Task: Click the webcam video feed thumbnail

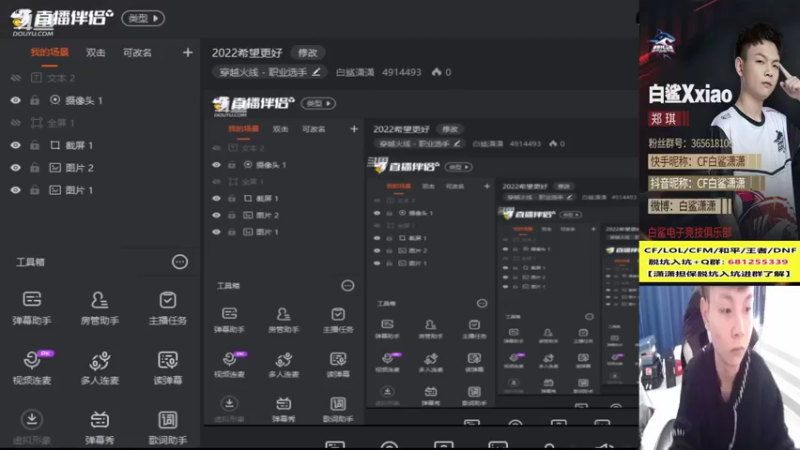Action: 719,367
